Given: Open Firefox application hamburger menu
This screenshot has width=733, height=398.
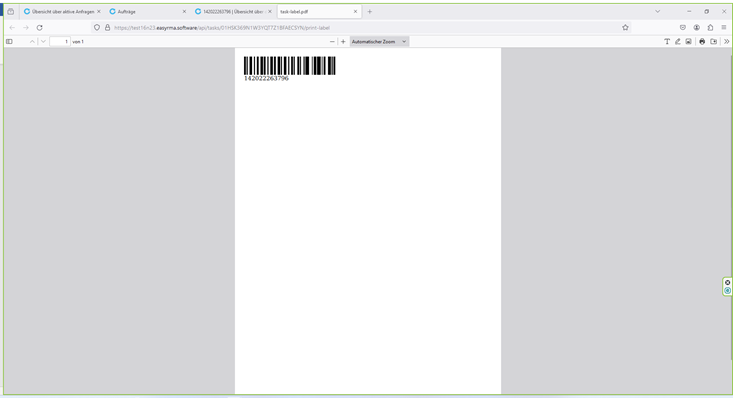Looking at the screenshot, I should coord(724,28).
